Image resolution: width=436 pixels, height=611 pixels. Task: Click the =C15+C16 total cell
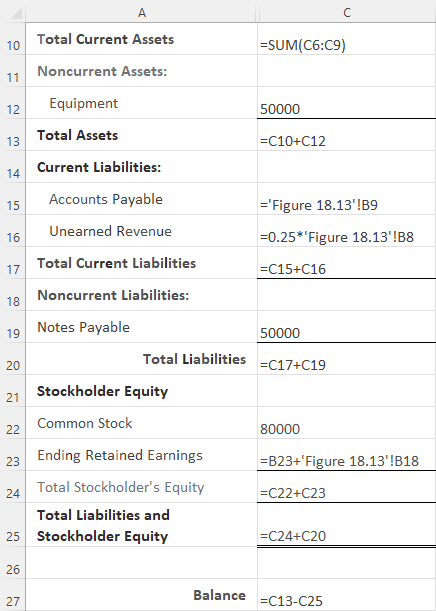click(x=347, y=263)
